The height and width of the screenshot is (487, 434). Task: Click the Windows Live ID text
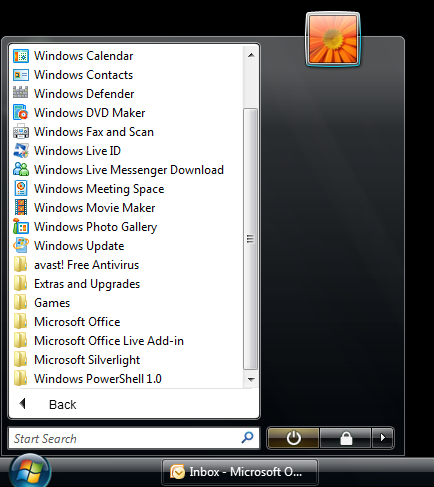[77, 151]
